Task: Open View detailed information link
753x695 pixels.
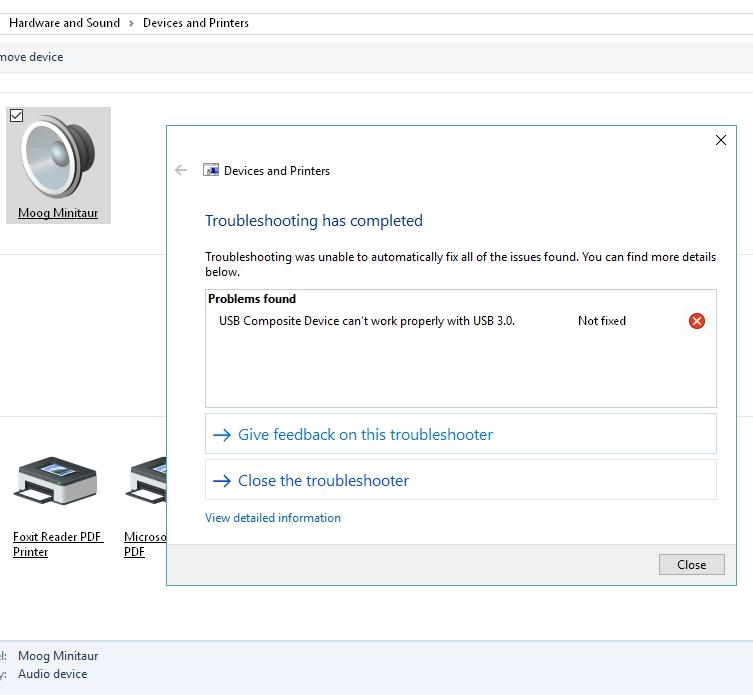Action: 273,518
